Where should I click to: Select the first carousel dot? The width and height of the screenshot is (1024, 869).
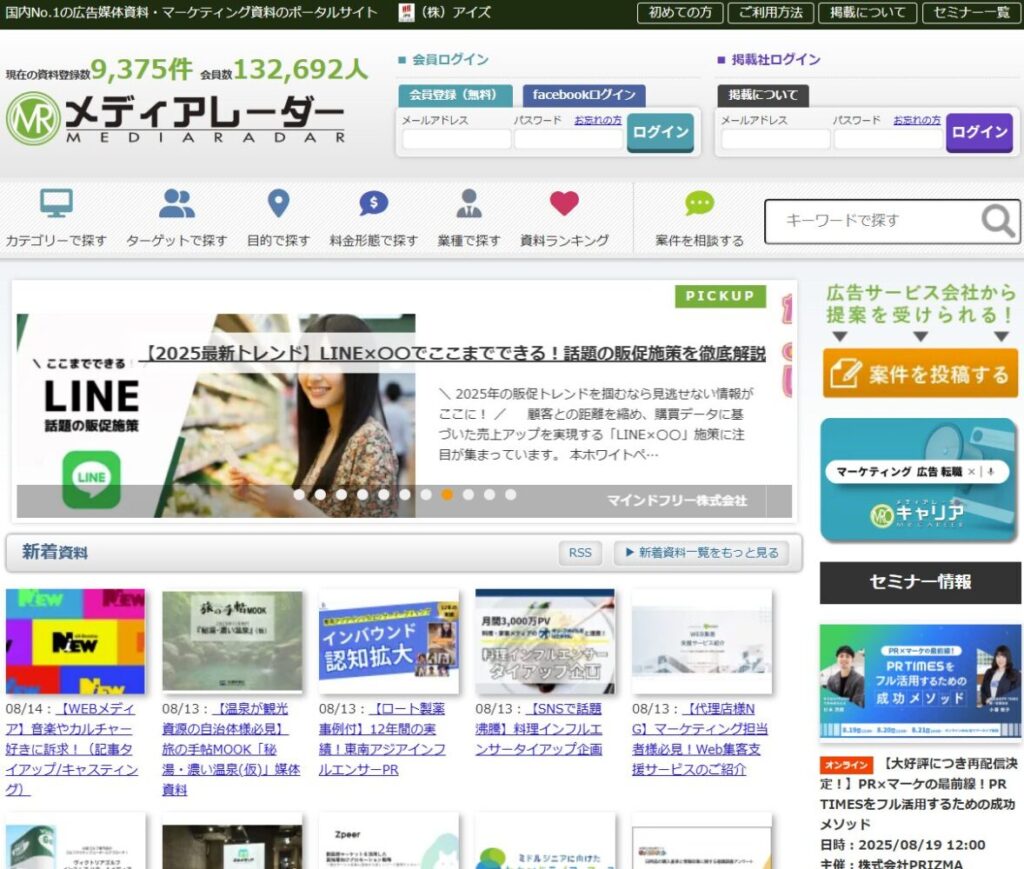click(299, 495)
